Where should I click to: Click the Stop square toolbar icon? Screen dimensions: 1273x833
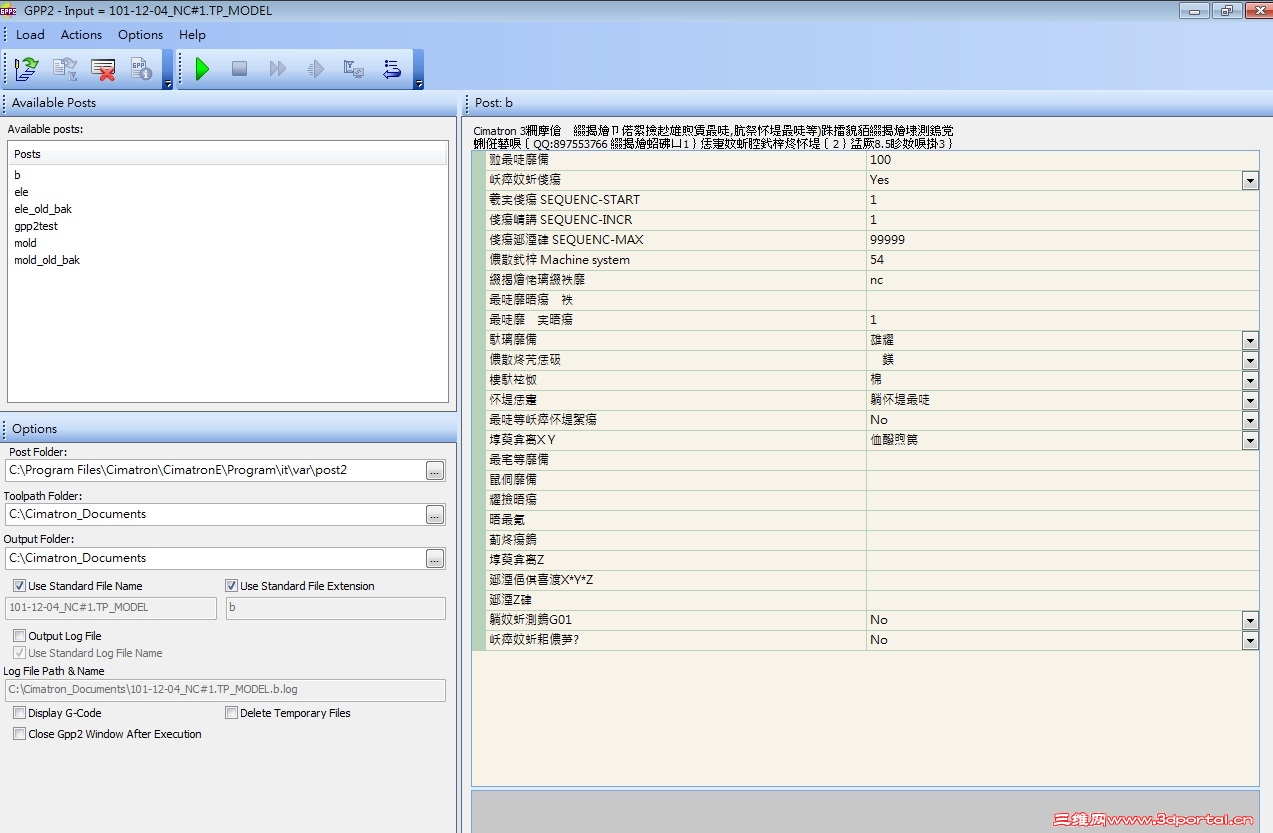[x=239, y=69]
